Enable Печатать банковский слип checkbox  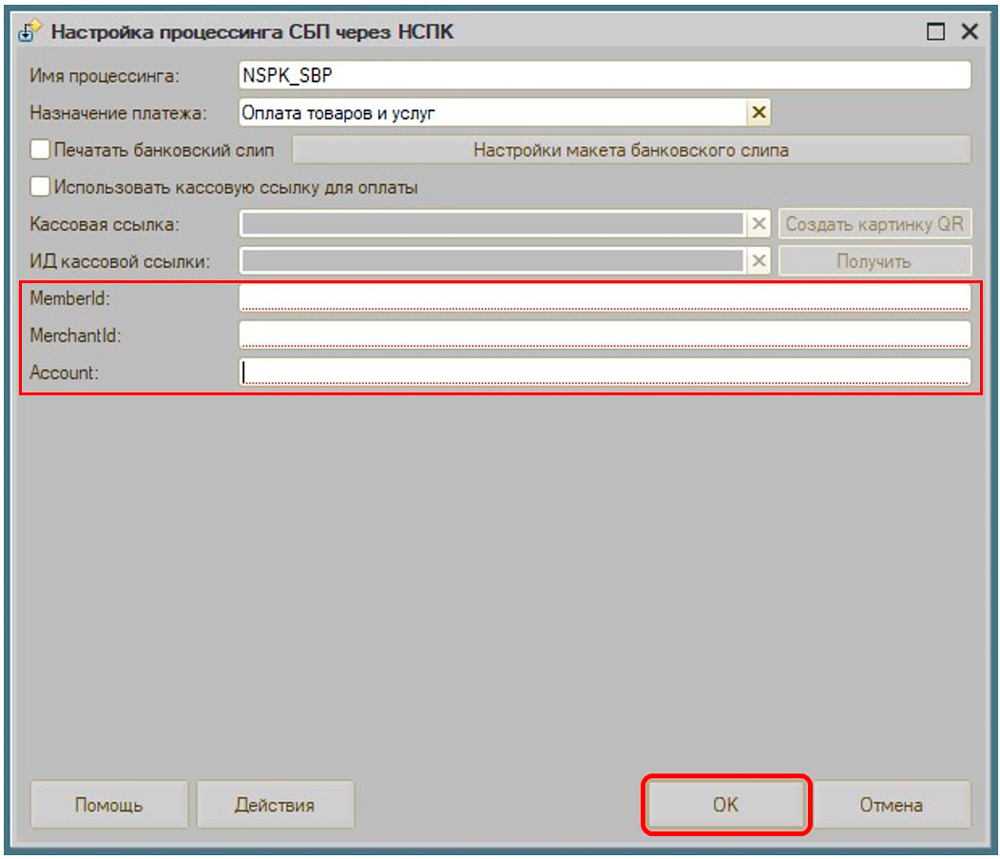pyautogui.click(x=40, y=150)
